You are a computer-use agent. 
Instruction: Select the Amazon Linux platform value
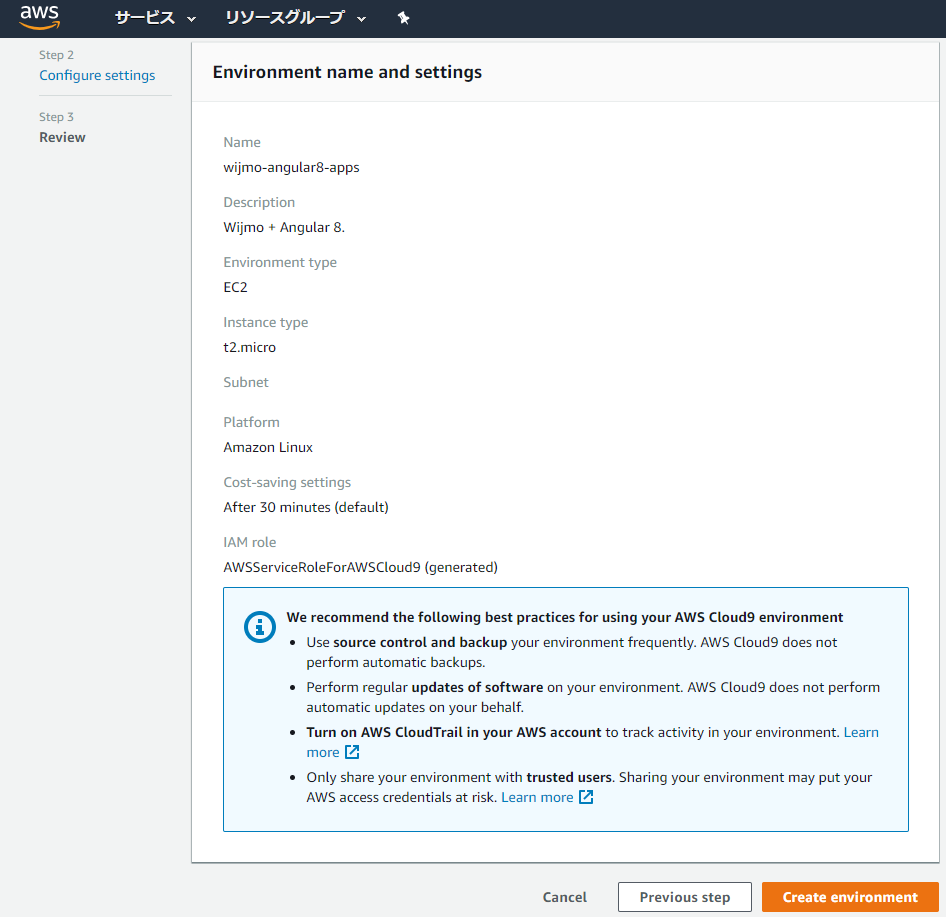coord(268,448)
